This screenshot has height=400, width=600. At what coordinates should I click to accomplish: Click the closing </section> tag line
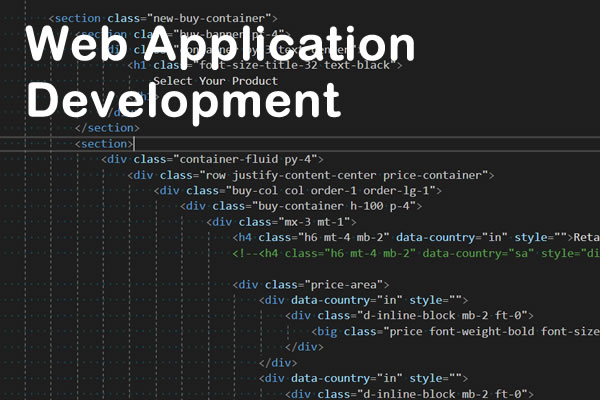pyautogui.click(x=107, y=128)
